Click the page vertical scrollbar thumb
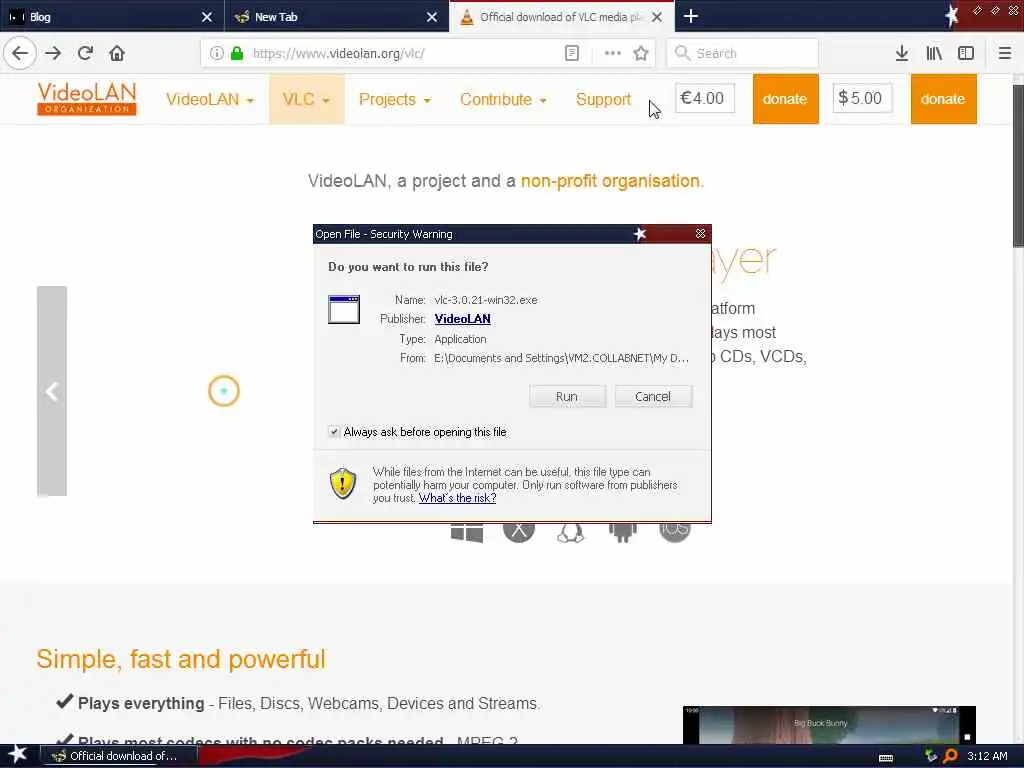The image size is (1024, 768). pos(1018,166)
